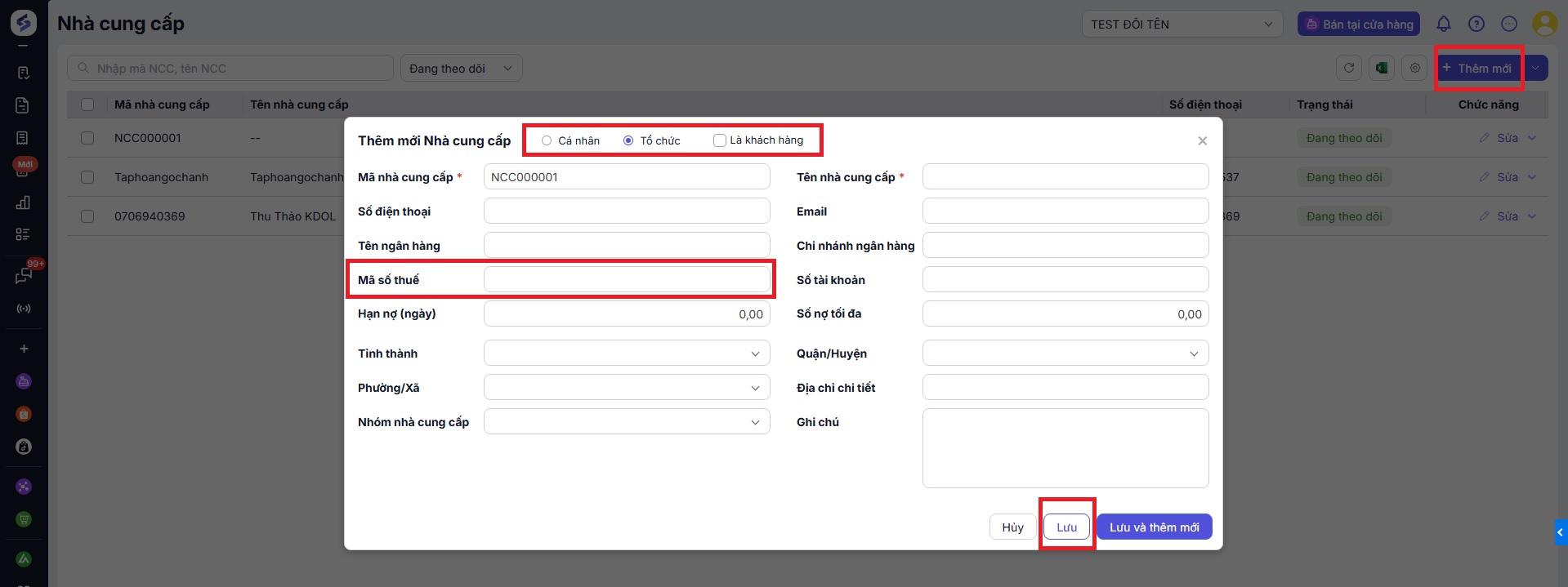Open the help question mark icon

tap(1476, 24)
